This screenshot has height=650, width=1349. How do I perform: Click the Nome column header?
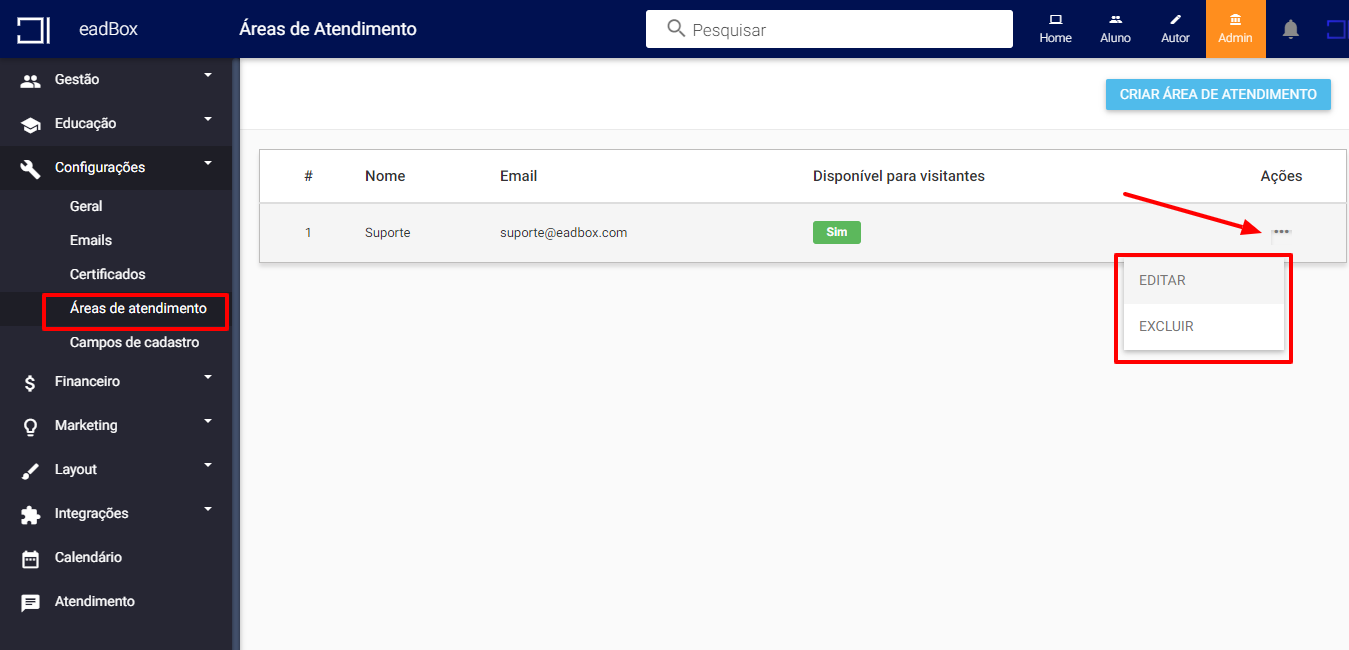point(385,176)
